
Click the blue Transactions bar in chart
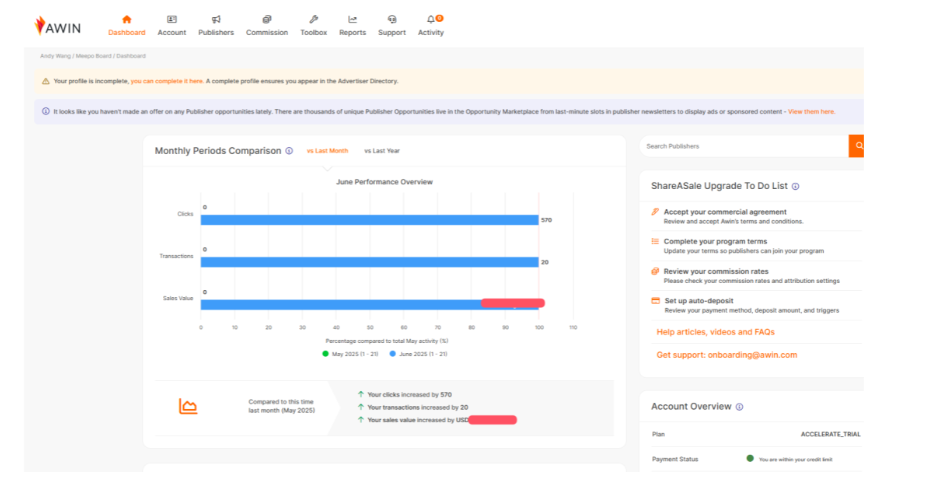[x=369, y=262]
